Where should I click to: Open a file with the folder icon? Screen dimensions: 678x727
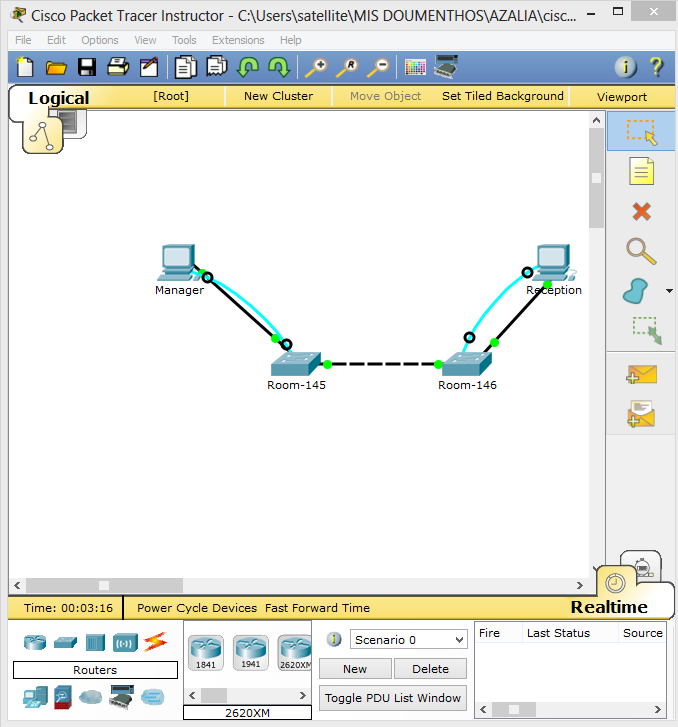tap(56, 68)
